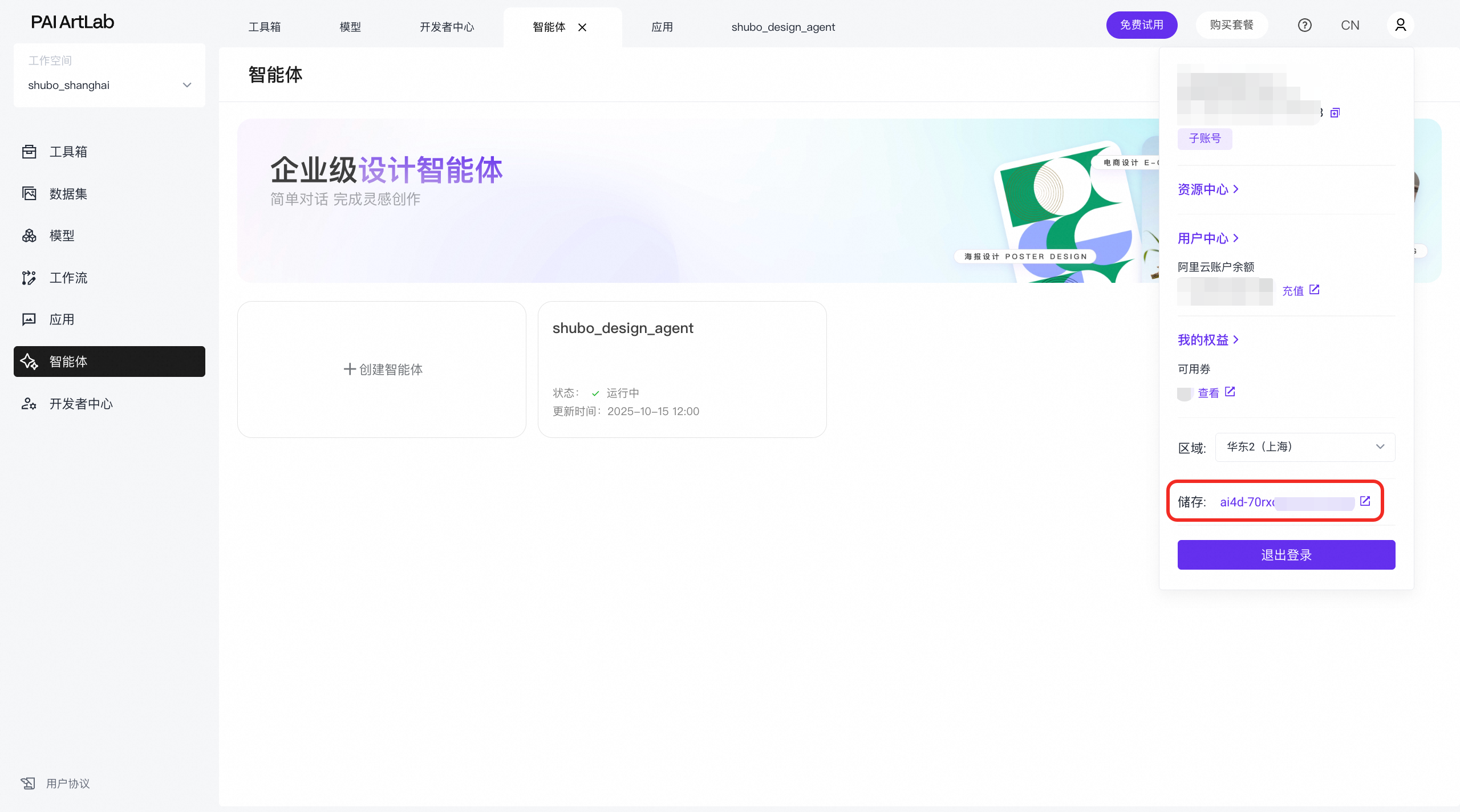Open the user profile avatar icon
This screenshot has width=1460, height=812.
[x=1400, y=25]
